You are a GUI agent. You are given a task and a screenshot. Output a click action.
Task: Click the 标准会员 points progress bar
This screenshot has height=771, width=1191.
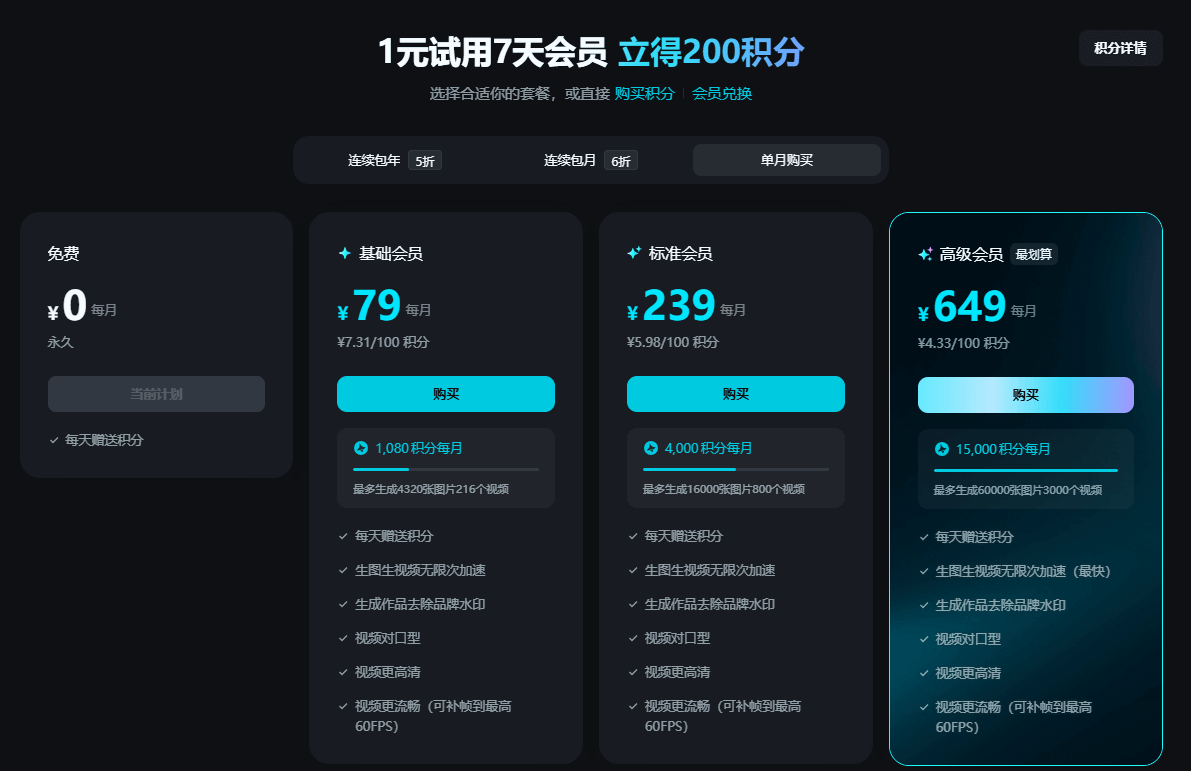735,469
